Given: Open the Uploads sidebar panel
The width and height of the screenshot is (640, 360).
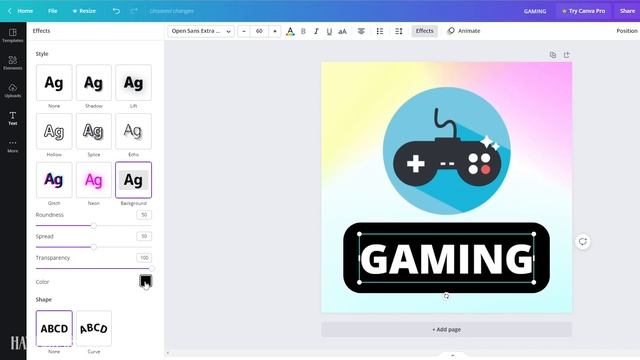Looking at the screenshot, I should (13, 91).
